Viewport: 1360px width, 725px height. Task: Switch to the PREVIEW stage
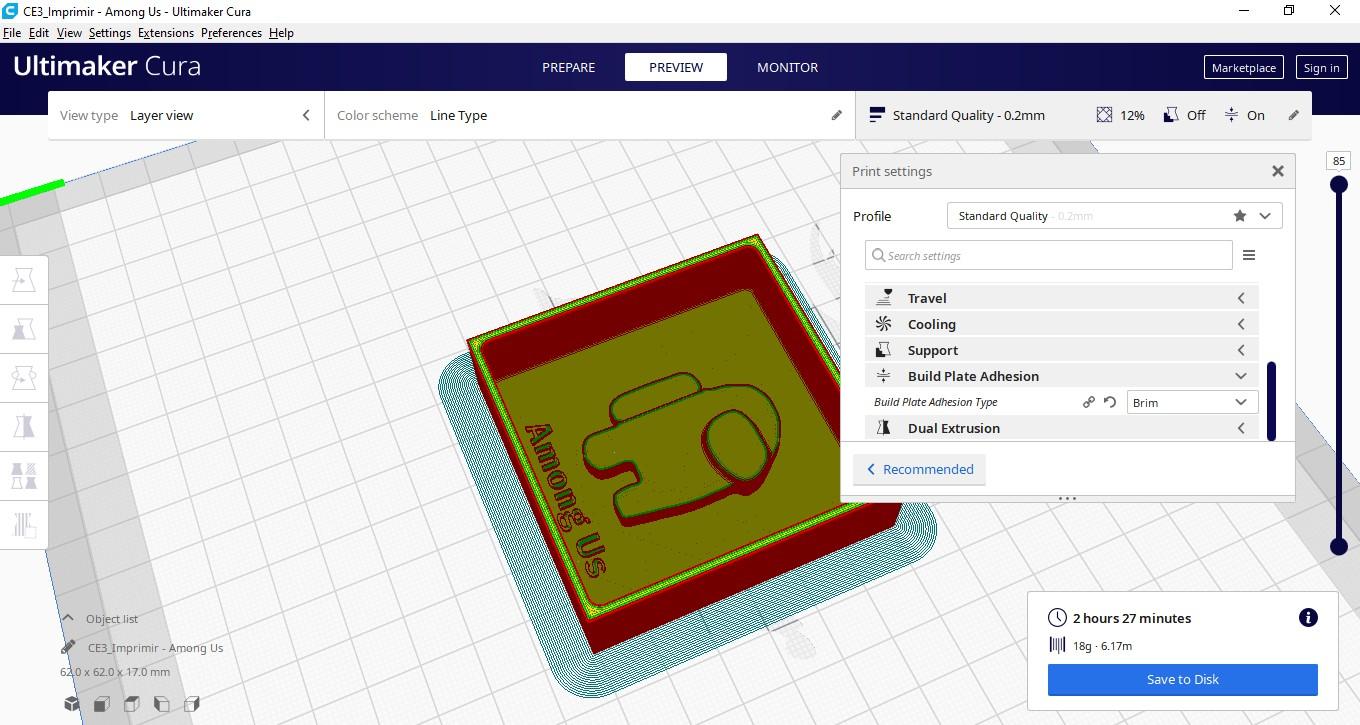pos(676,67)
